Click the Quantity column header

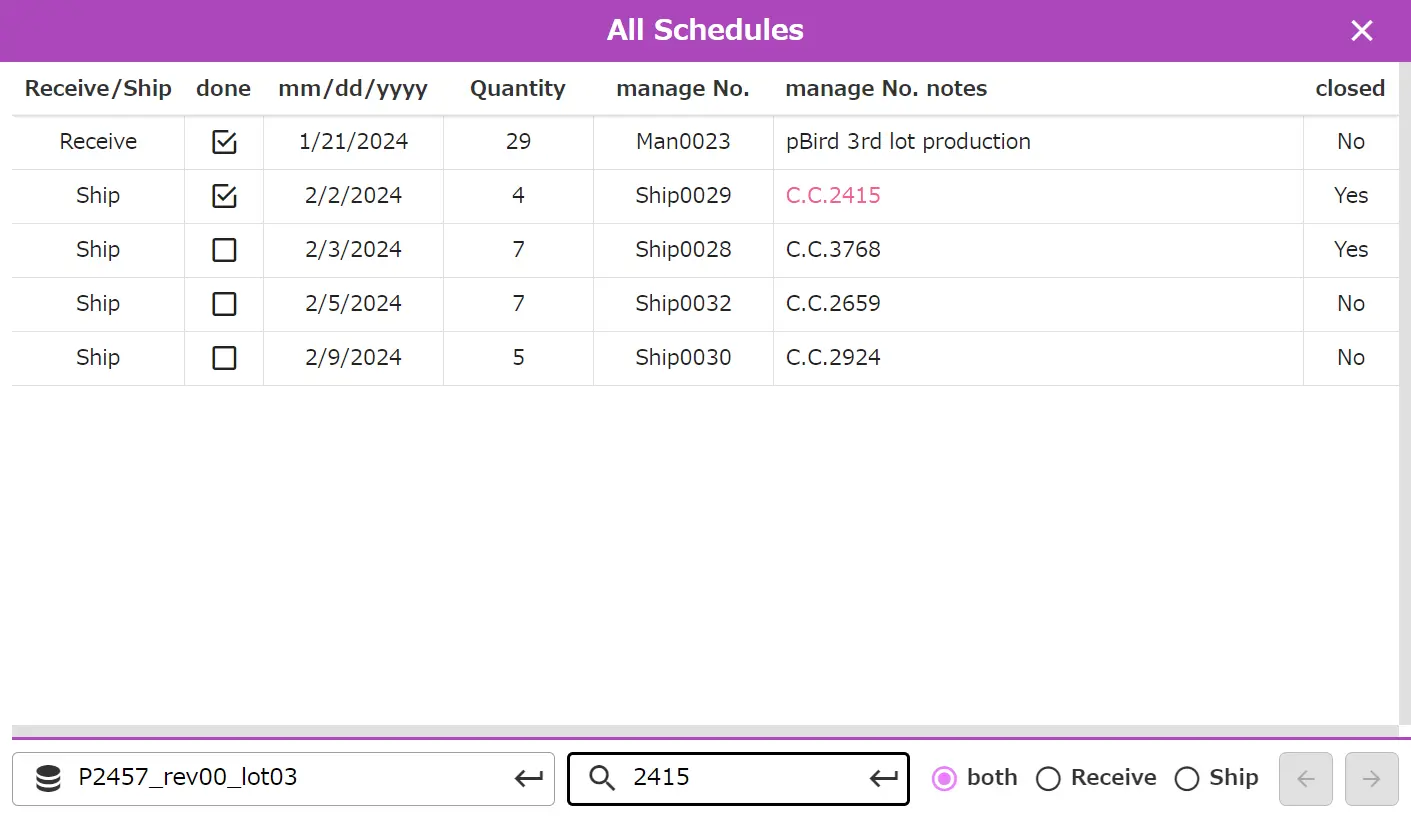pyautogui.click(x=518, y=89)
